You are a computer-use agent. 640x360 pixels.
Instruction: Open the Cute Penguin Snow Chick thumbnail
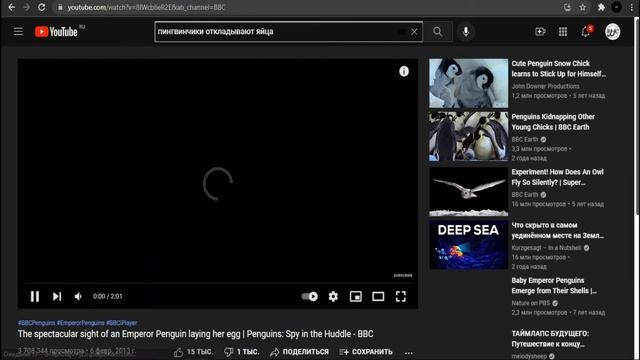[468, 83]
